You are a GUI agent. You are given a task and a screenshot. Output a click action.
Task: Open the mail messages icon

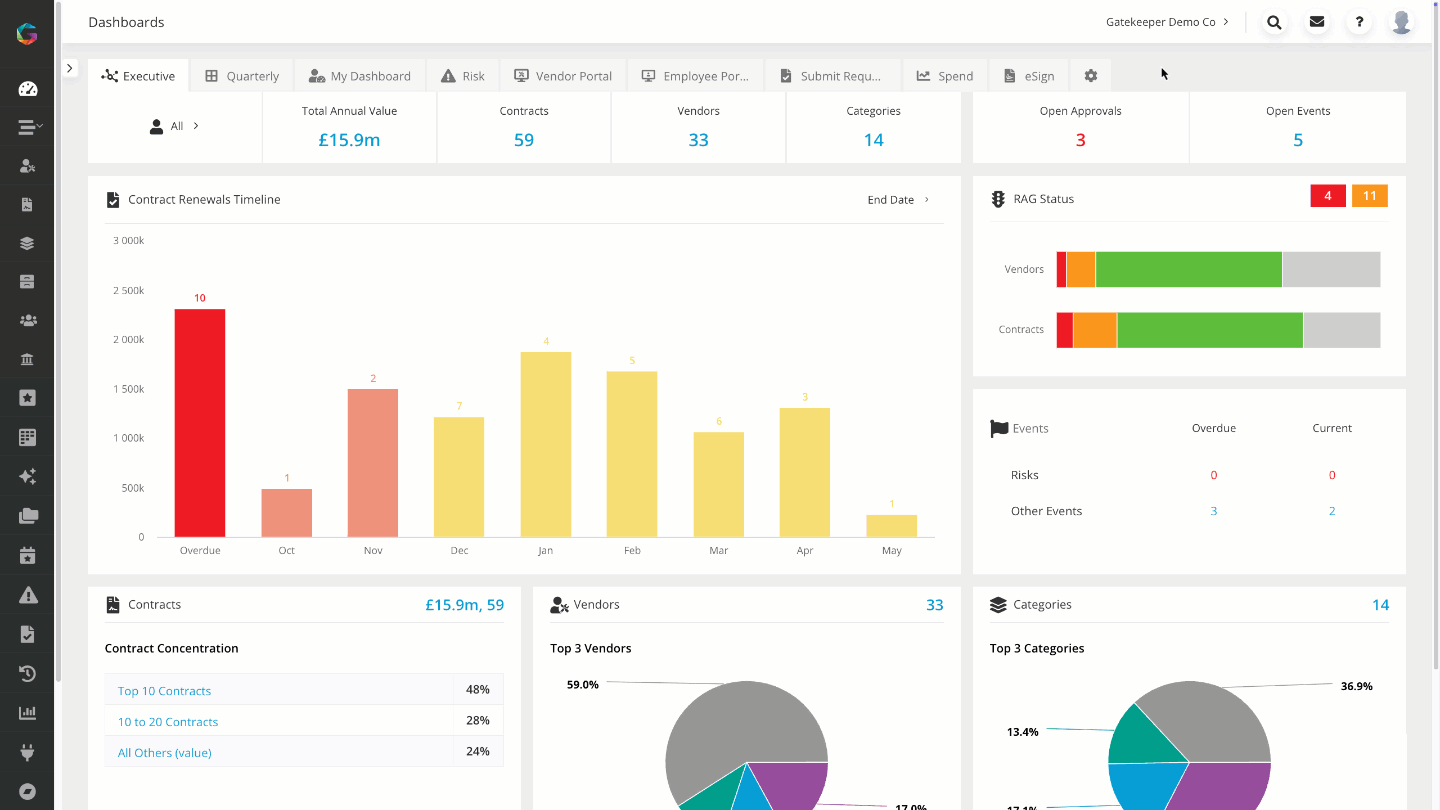point(1317,22)
